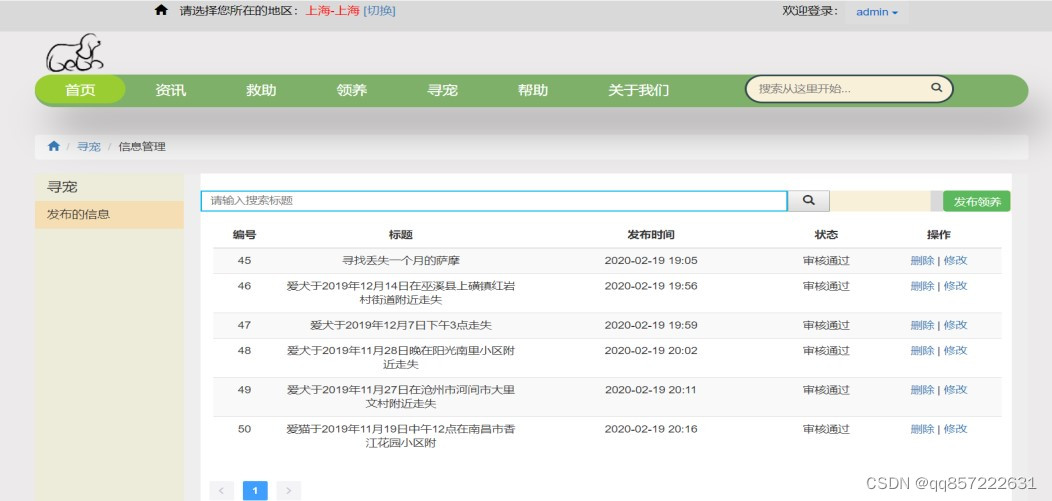Click the 发布时间 column header

(x=651, y=235)
